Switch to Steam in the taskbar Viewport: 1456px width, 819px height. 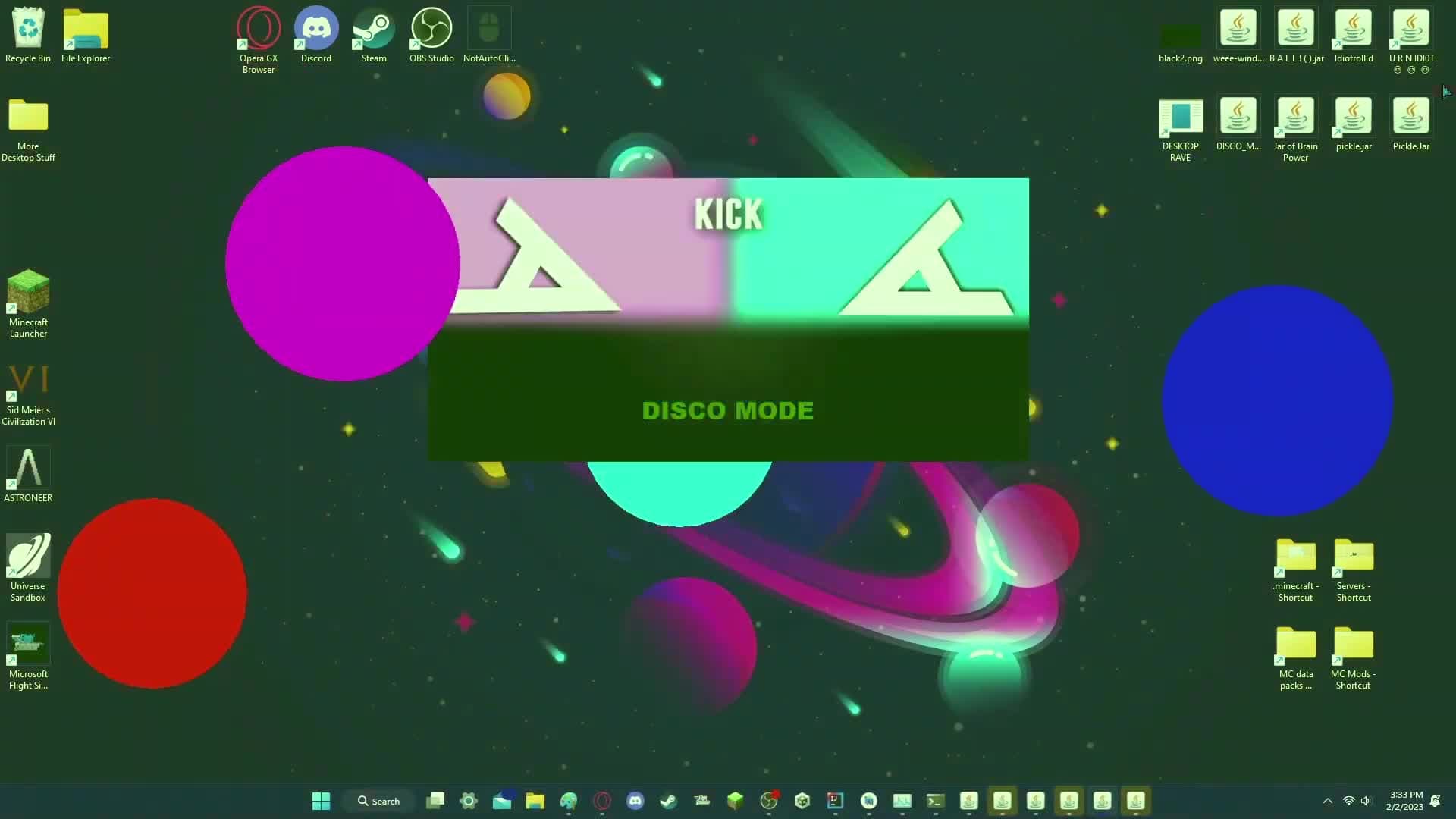coord(669,801)
